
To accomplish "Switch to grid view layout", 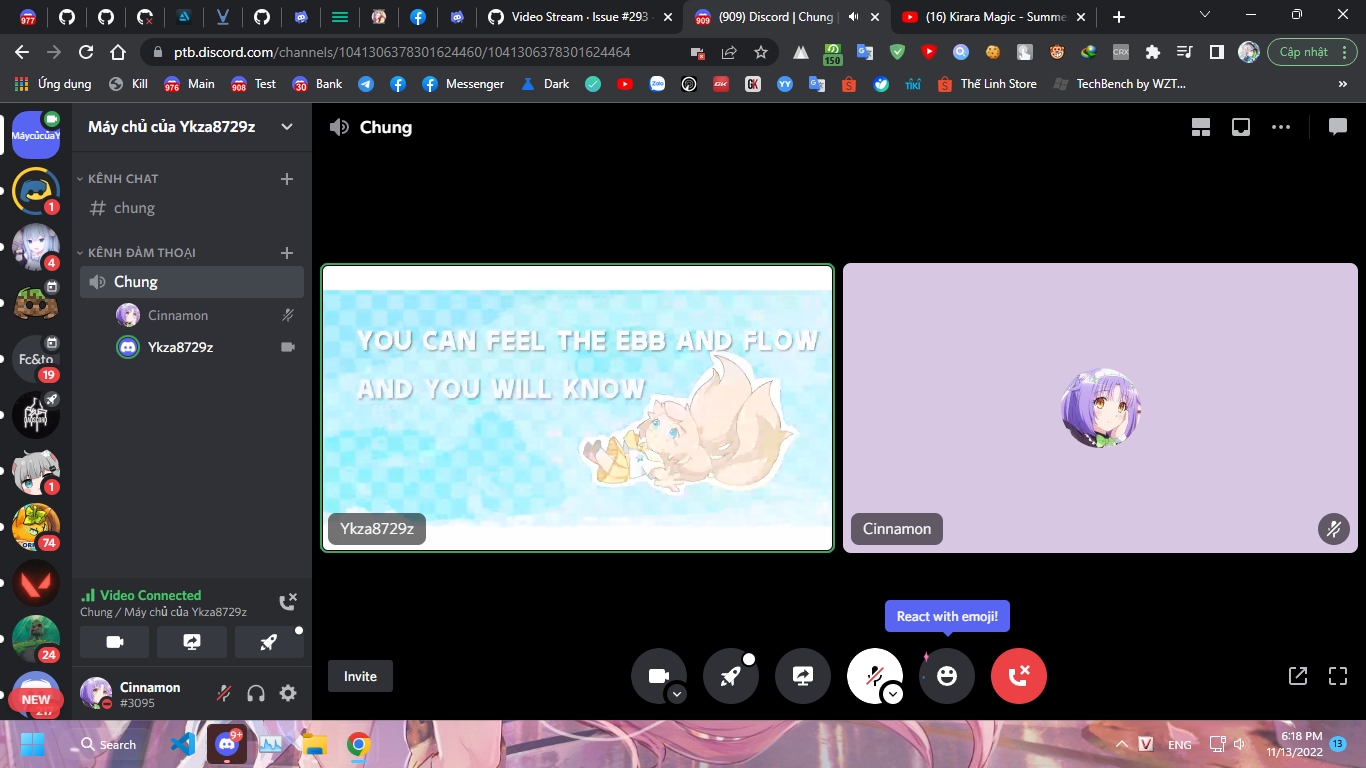I will [1200, 127].
